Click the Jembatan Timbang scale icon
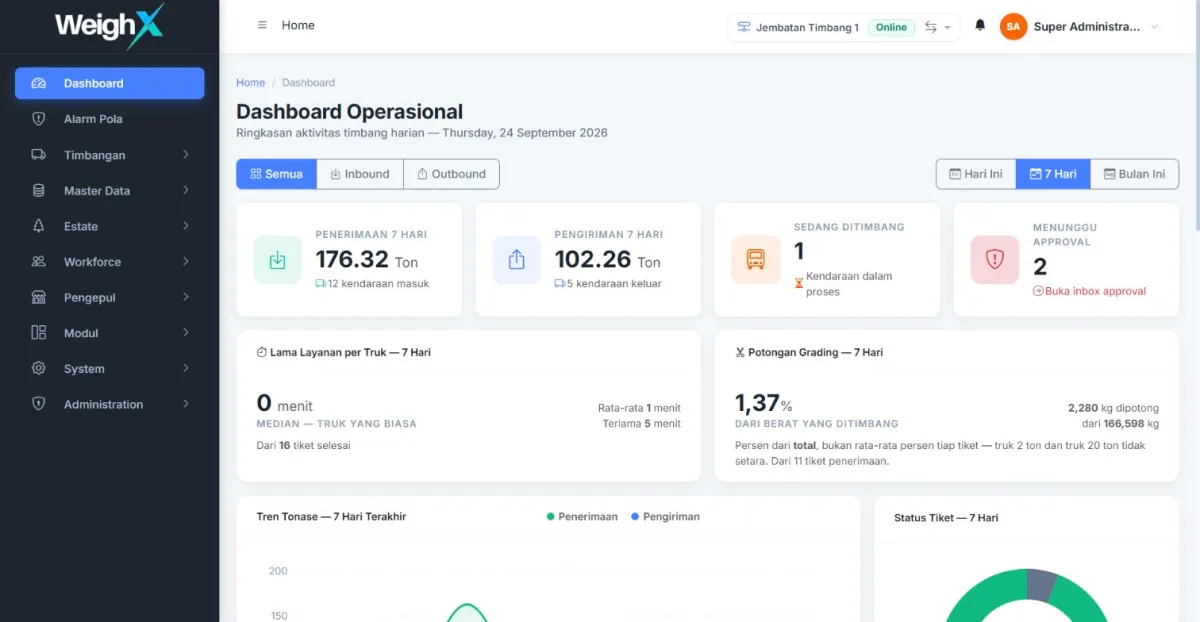 coord(744,27)
